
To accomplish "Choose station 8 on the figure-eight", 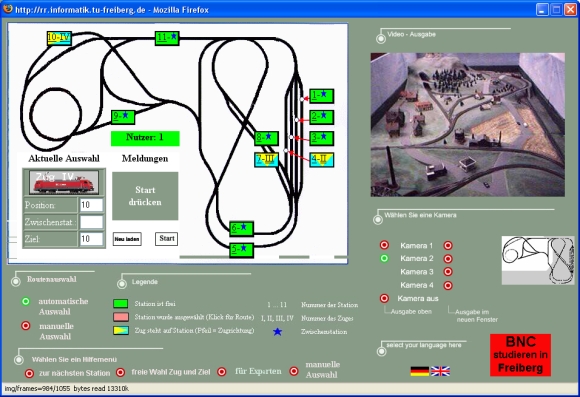I will 266,138.
